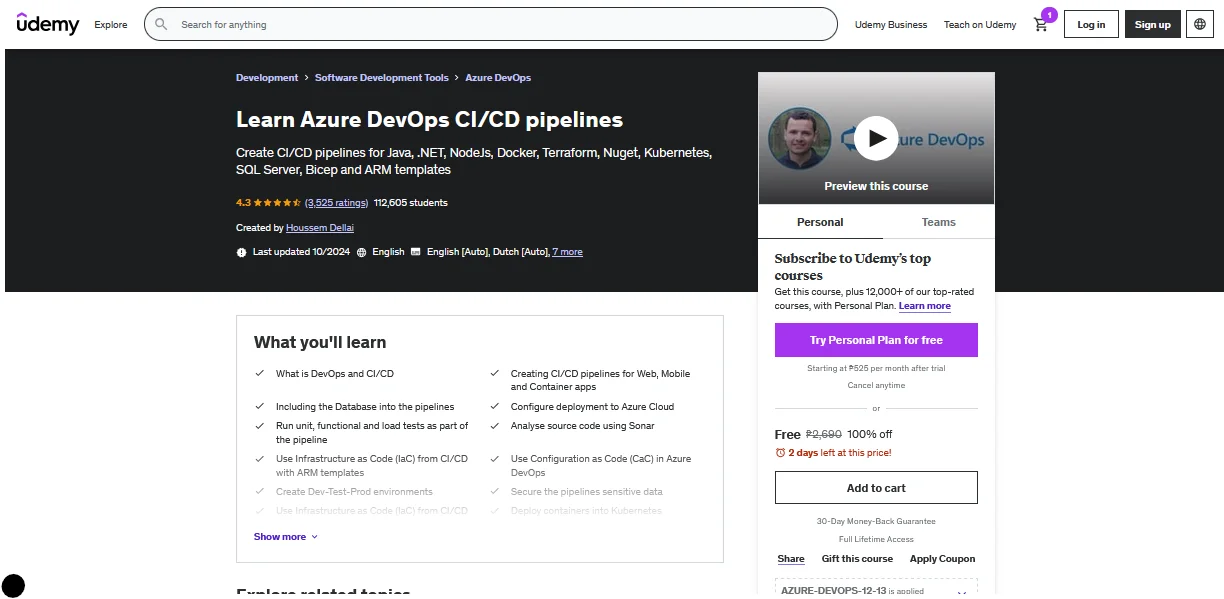Open instructor Houssem Dellai profile
The image size is (1224, 599).
(320, 228)
